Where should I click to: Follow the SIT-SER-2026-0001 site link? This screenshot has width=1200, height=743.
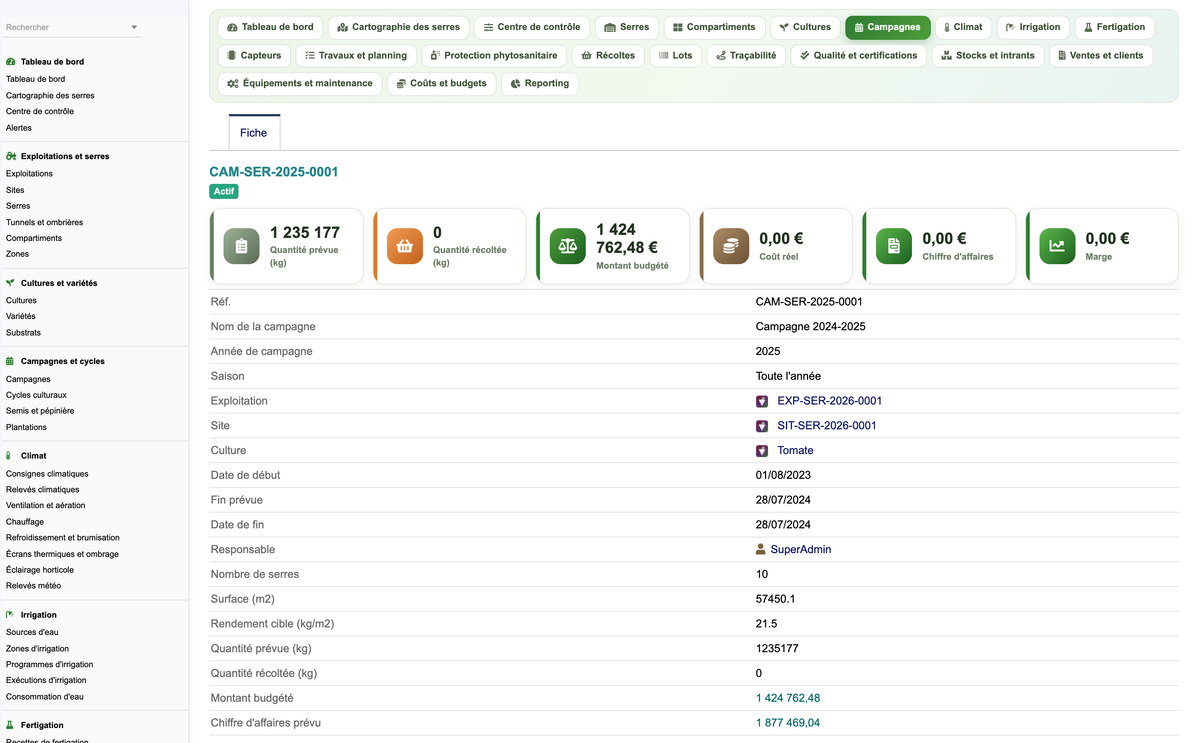[827, 426]
